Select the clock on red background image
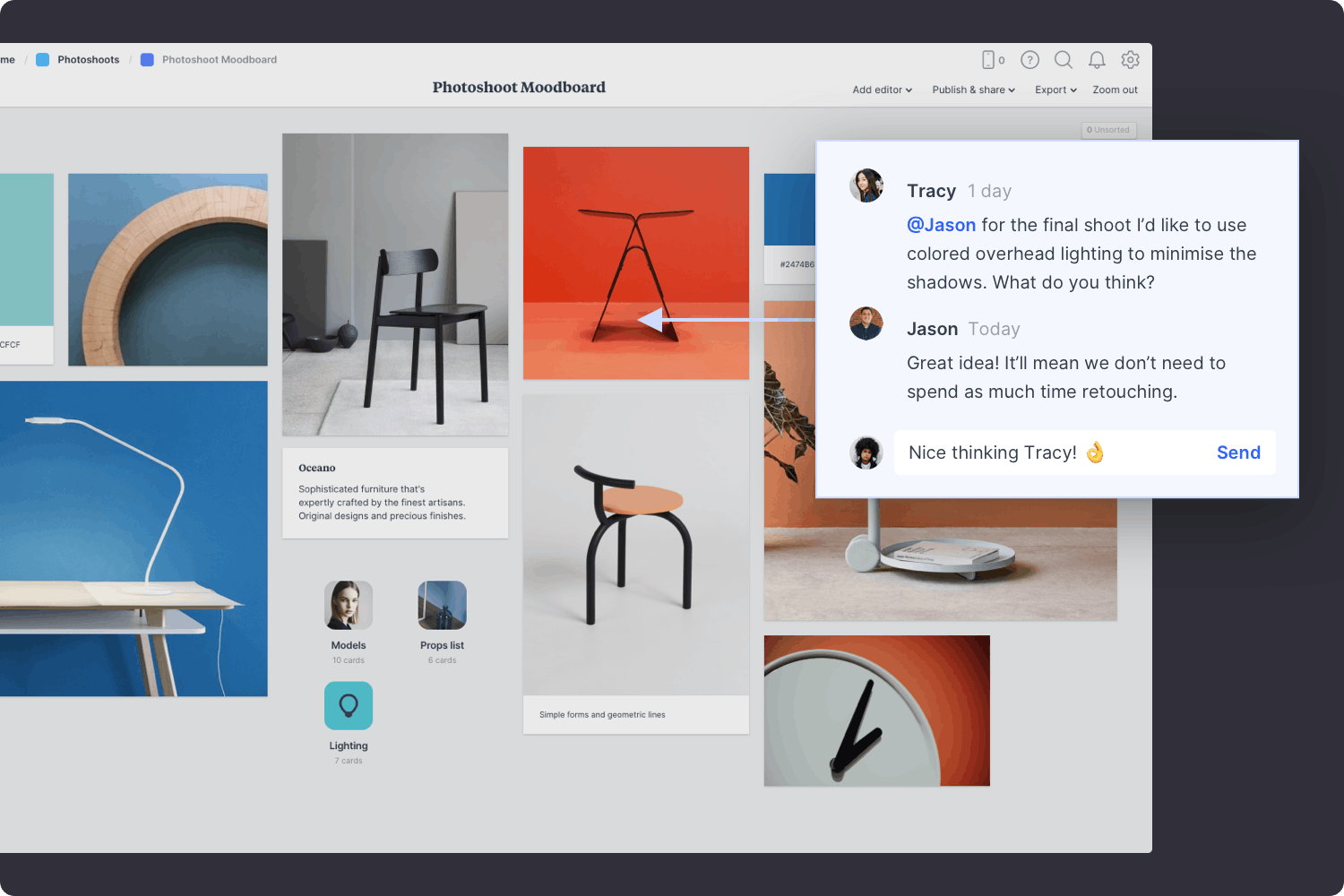 [877, 711]
